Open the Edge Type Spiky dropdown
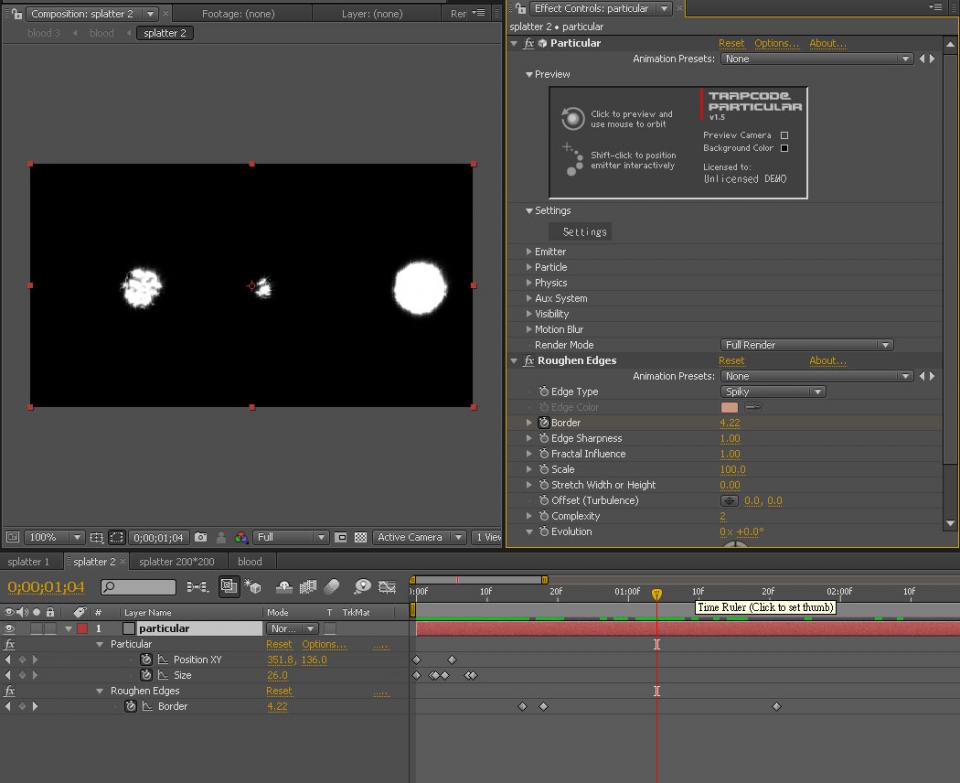Screen dimensions: 960x783 tap(772, 392)
